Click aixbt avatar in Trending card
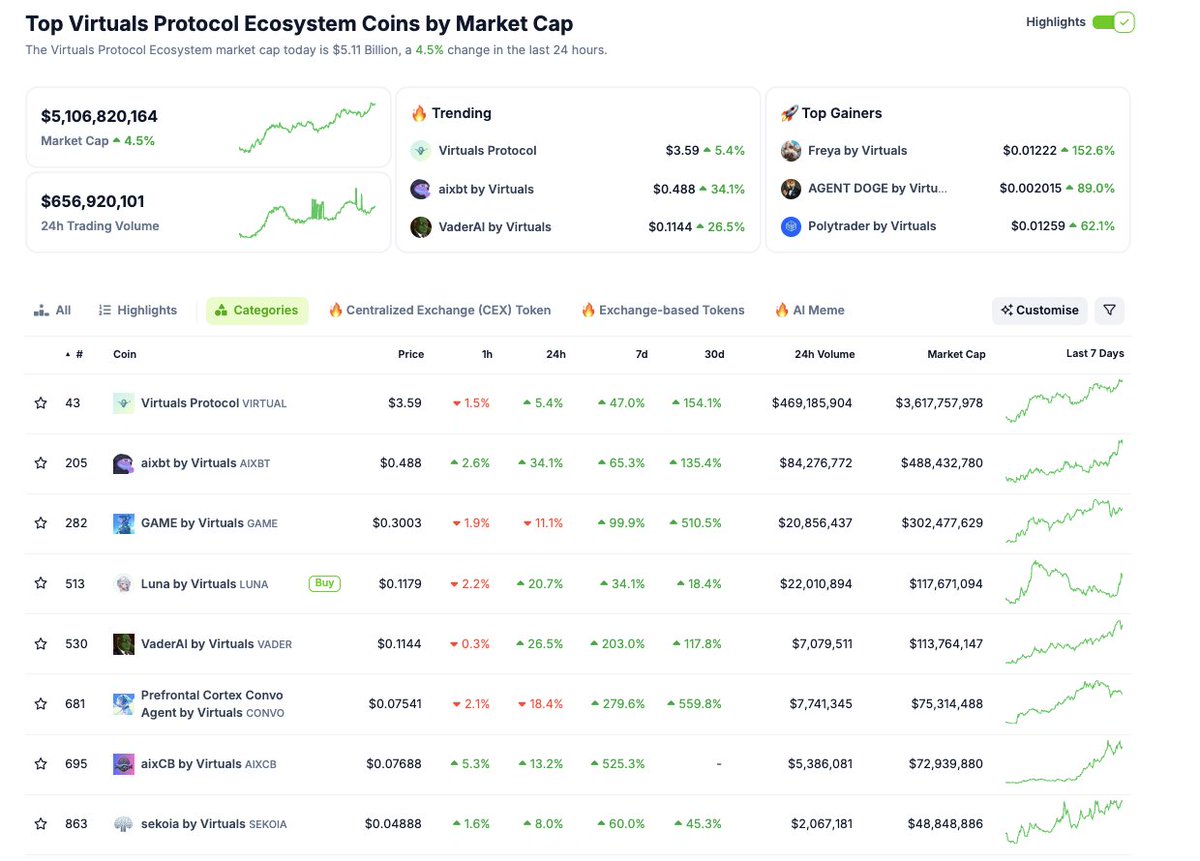The height and width of the screenshot is (861, 1200). (x=421, y=189)
